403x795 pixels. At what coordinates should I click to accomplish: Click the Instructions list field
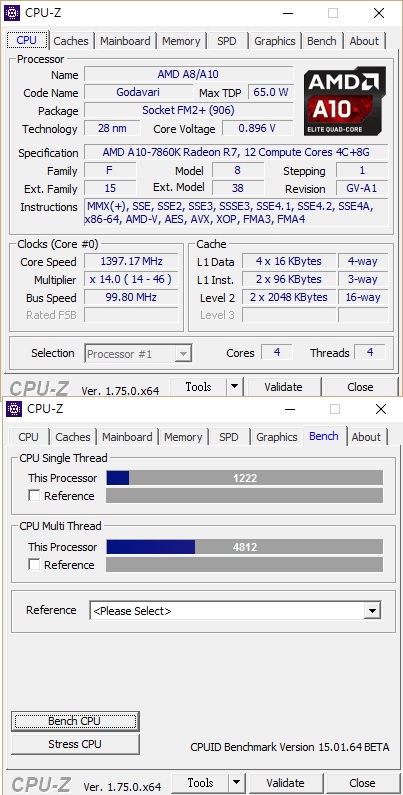point(236,213)
